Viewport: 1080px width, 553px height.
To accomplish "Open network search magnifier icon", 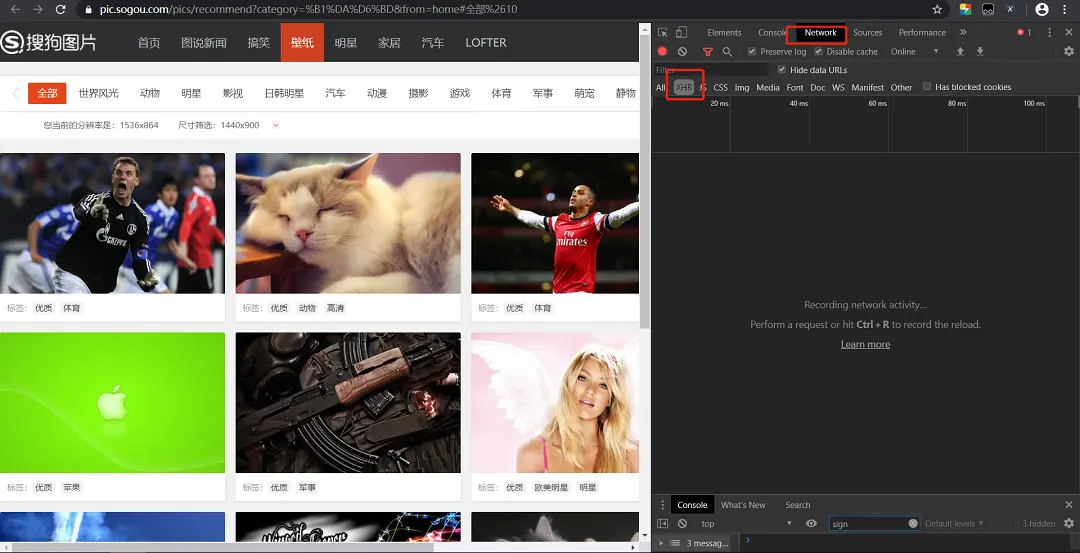I will [x=727, y=52].
